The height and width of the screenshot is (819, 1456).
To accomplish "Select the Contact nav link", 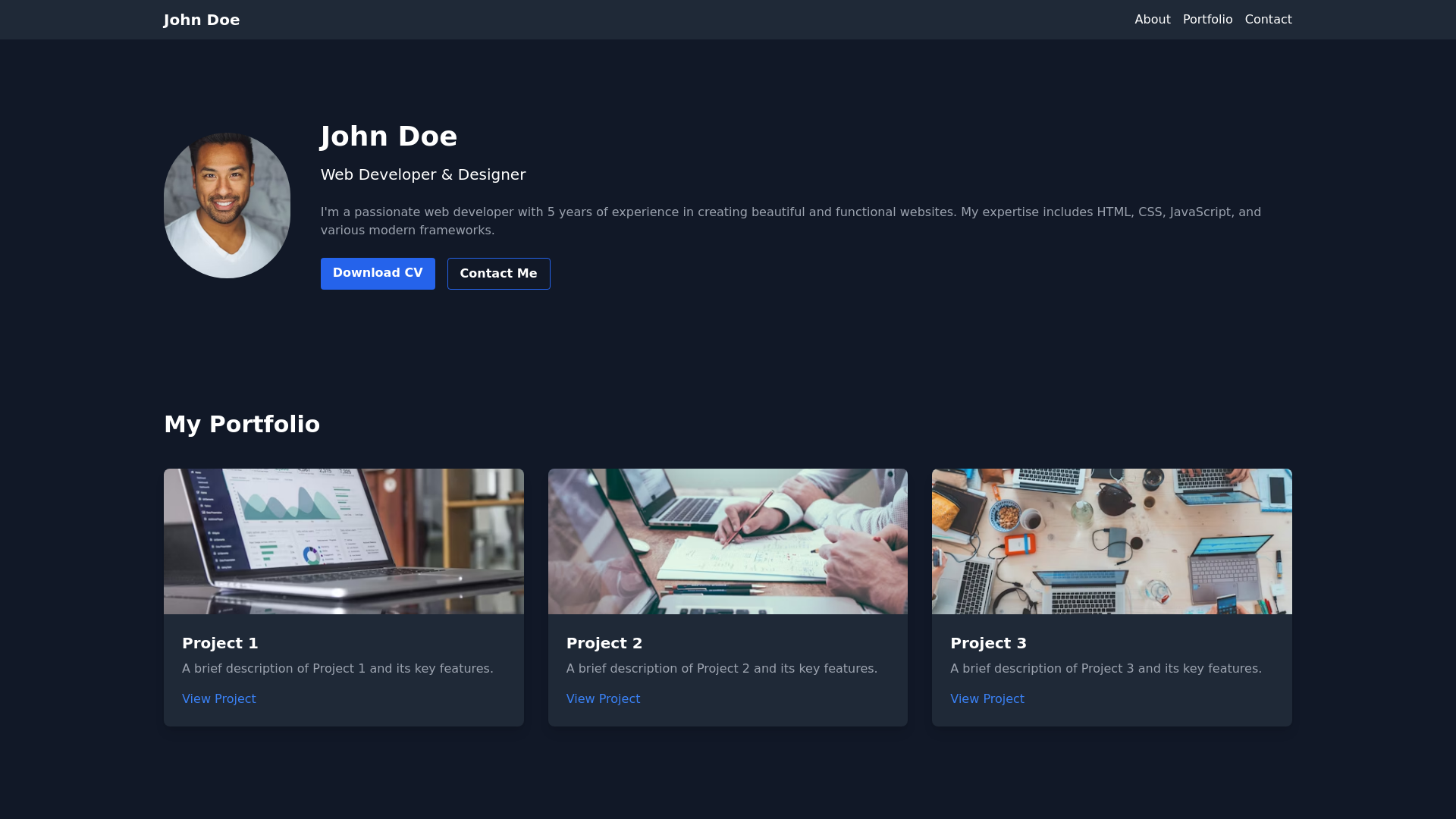I will [1268, 20].
